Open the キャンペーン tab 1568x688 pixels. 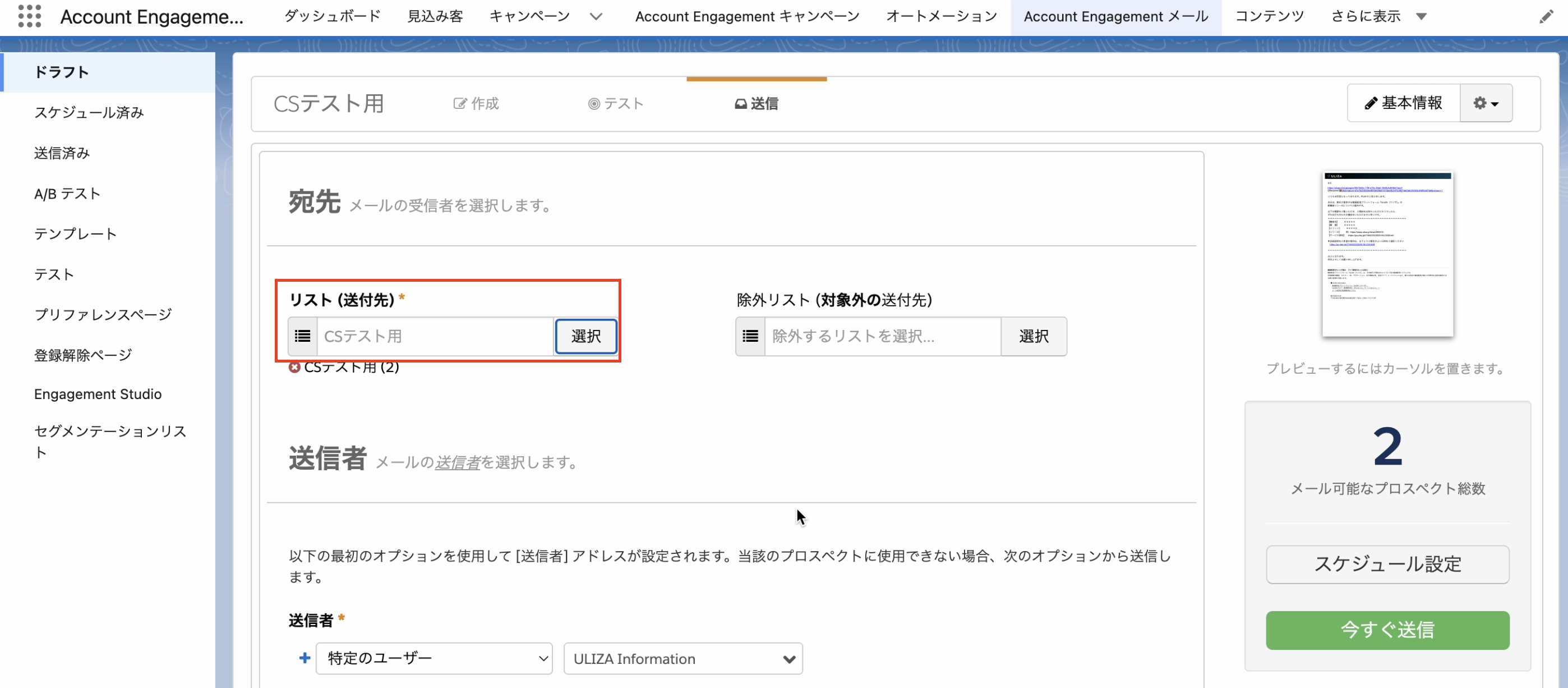coord(529,16)
